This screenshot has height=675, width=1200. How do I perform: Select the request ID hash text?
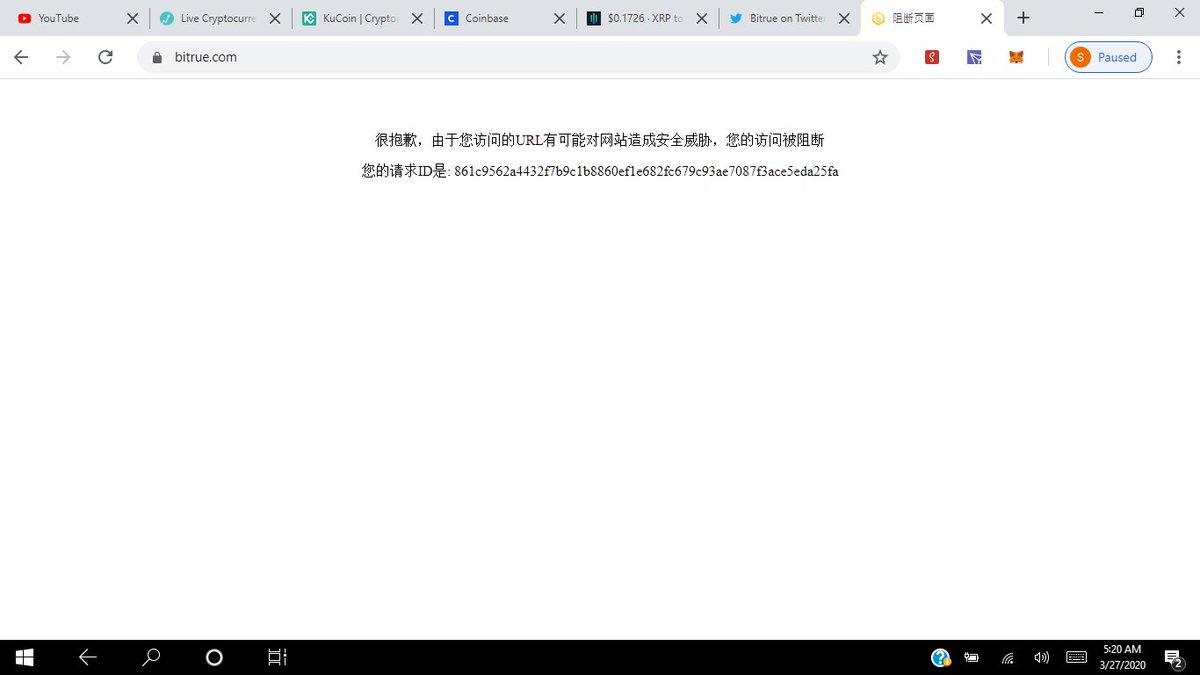tap(646, 171)
